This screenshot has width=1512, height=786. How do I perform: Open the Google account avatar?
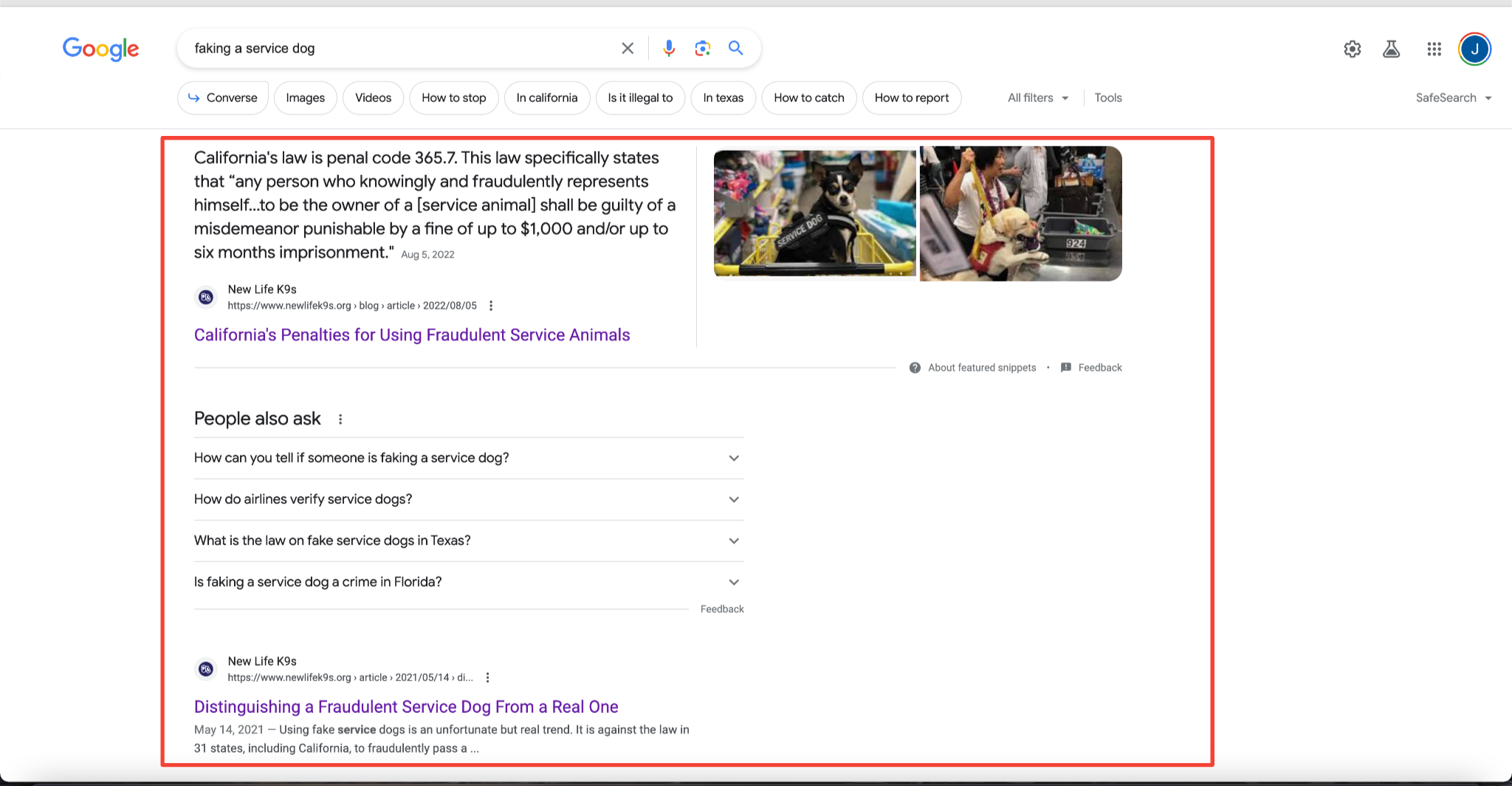pyautogui.click(x=1474, y=49)
